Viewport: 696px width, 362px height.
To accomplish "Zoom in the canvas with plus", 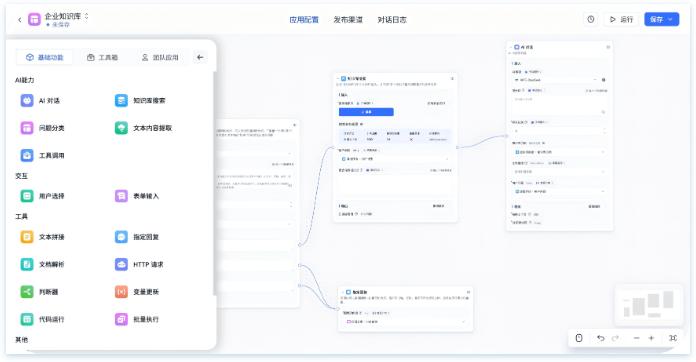I will tap(651, 338).
